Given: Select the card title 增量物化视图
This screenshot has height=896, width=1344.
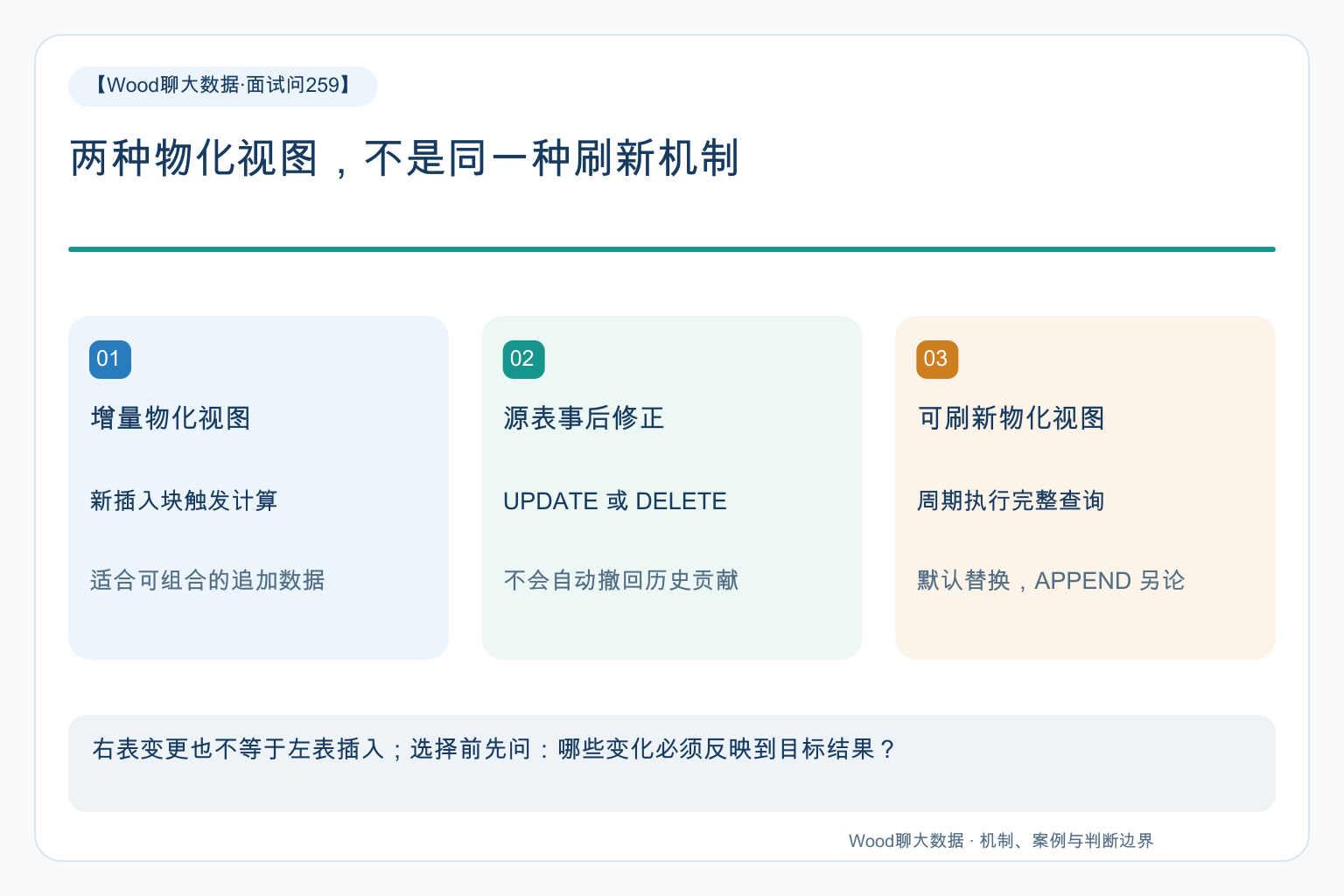Looking at the screenshot, I should [x=171, y=418].
